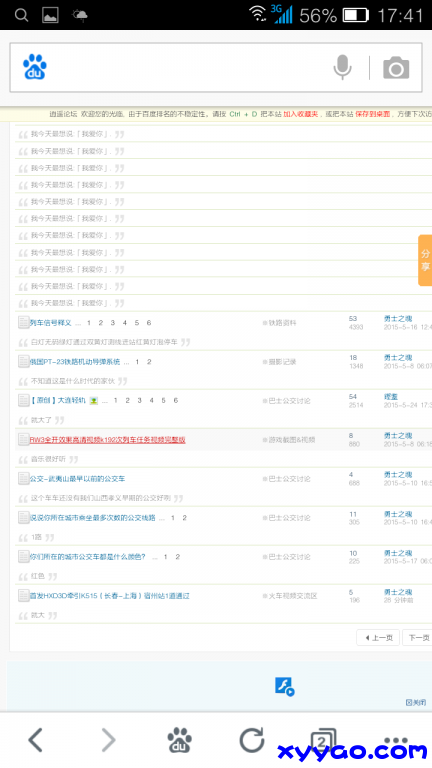
Task: Start voice search with the microphone icon
Action: pyautogui.click(x=342, y=67)
